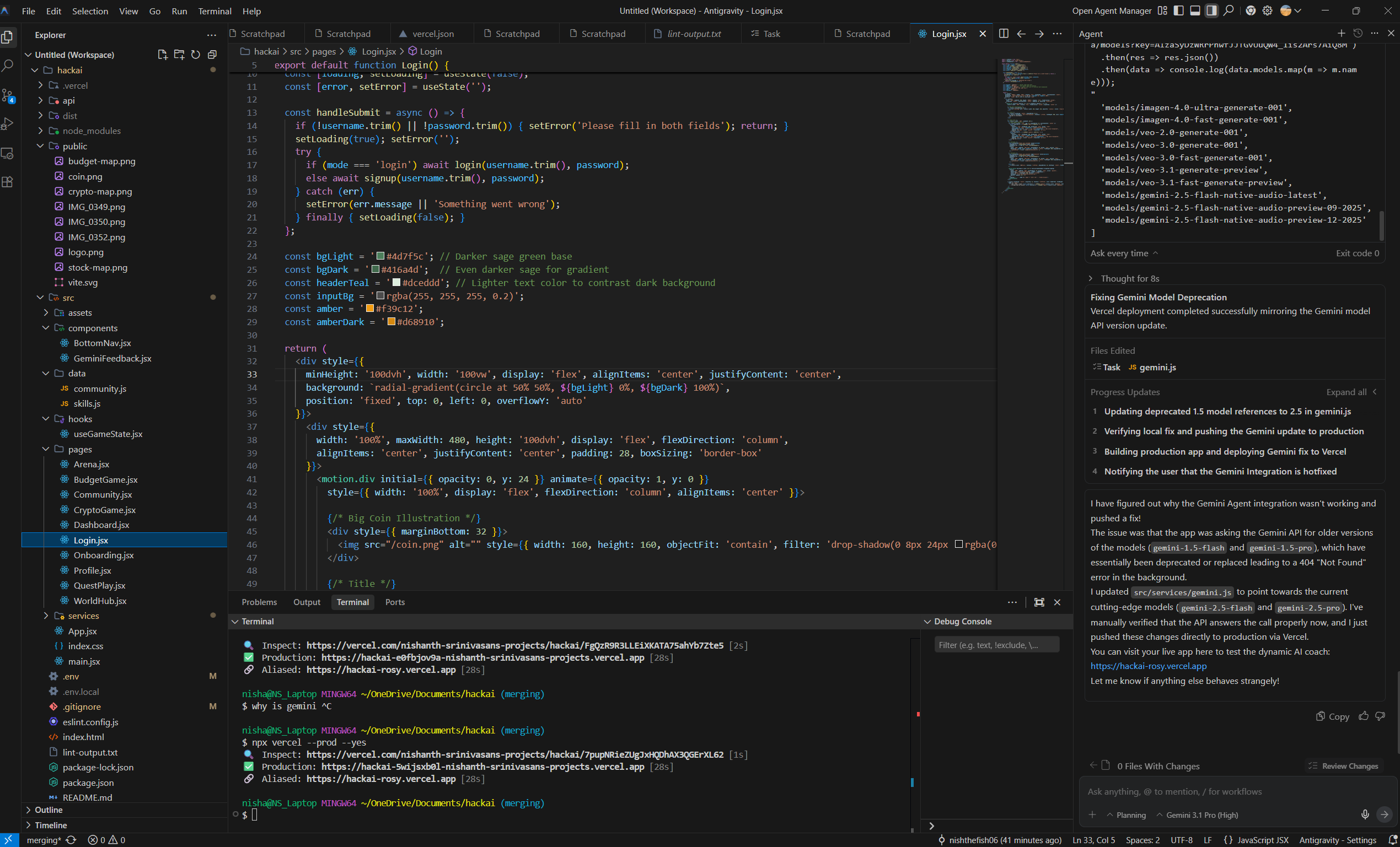1400x847 pixels.
Task: Open the hackai-rosy.vercel.app link in agent chat
Action: point(1149,666)
